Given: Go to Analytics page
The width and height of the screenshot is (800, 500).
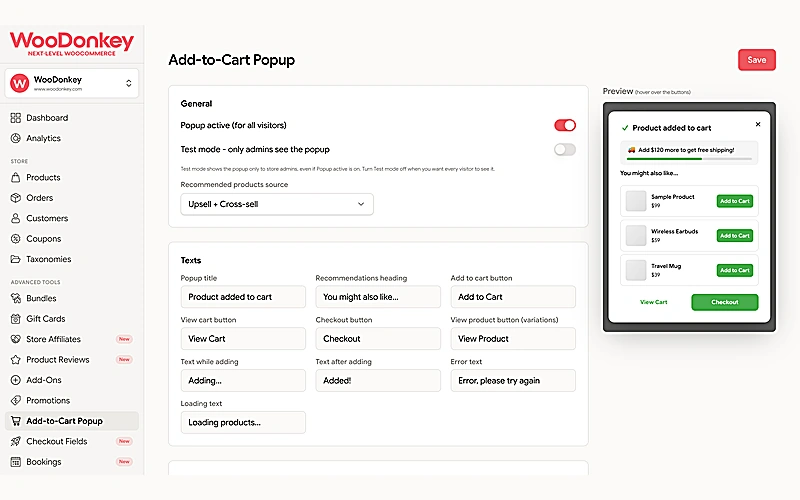Looking at the screenshot, I should [x=72, y=138].
